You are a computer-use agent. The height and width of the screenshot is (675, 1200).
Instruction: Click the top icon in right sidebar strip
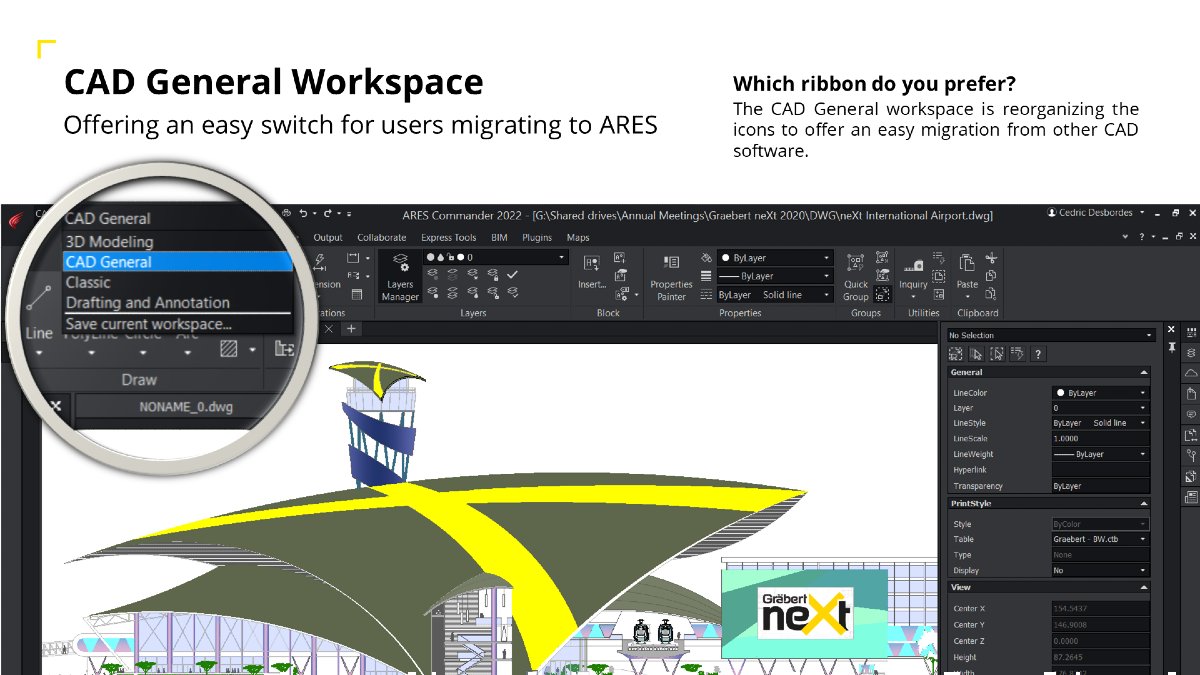1191,332
